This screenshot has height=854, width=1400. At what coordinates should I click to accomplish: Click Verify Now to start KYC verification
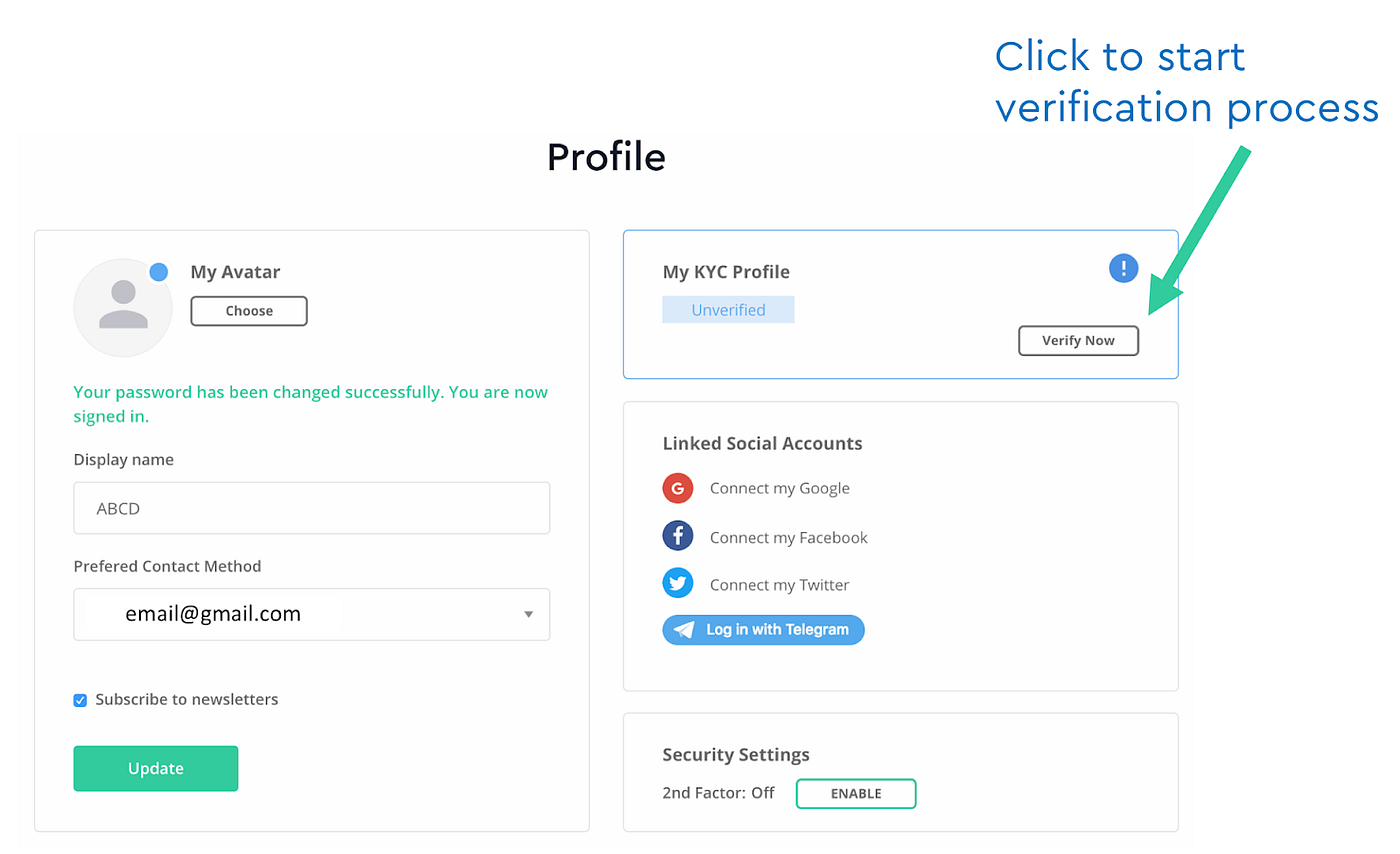coord(1078,340)
